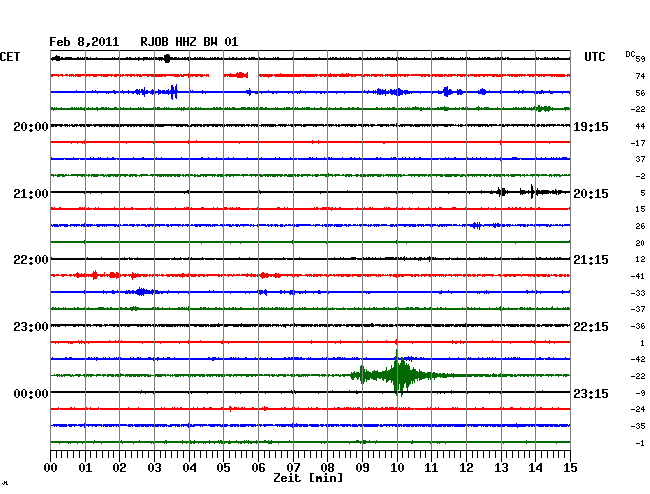Viewport: 650px width, 494px height.
Task: Click the DC offset value "-35"
Action: [x=638, y=426]
